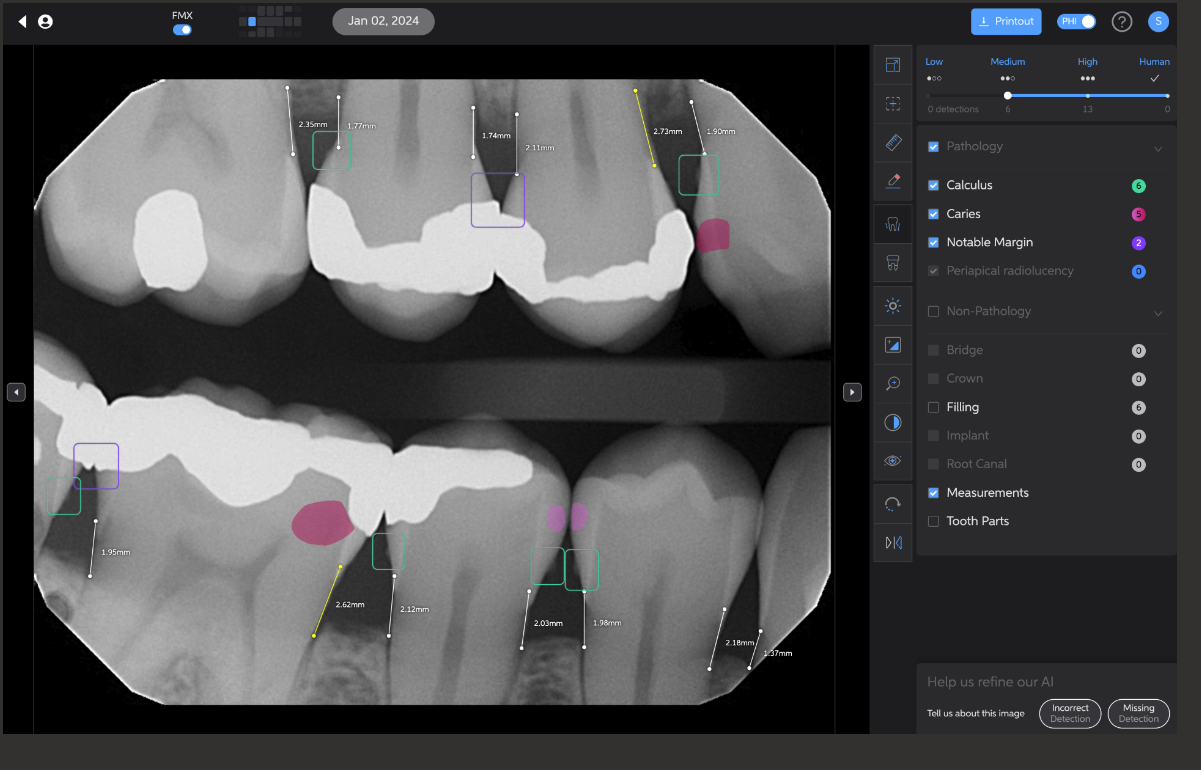1201x770 pixels.
Task: Select the High sensitivity level
Action: (1087, 70)
